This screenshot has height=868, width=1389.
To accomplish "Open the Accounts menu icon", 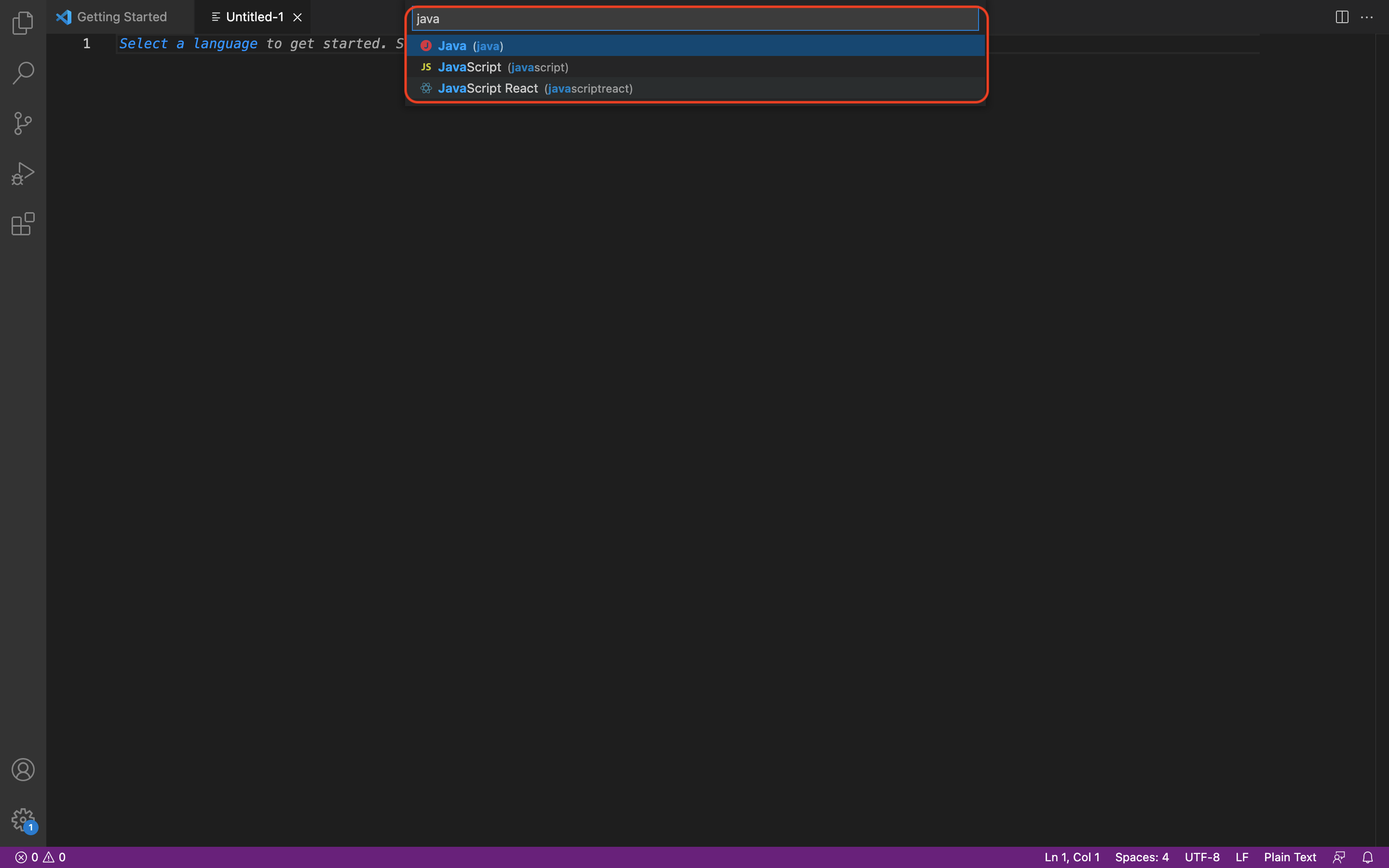I will coord(23,770).
